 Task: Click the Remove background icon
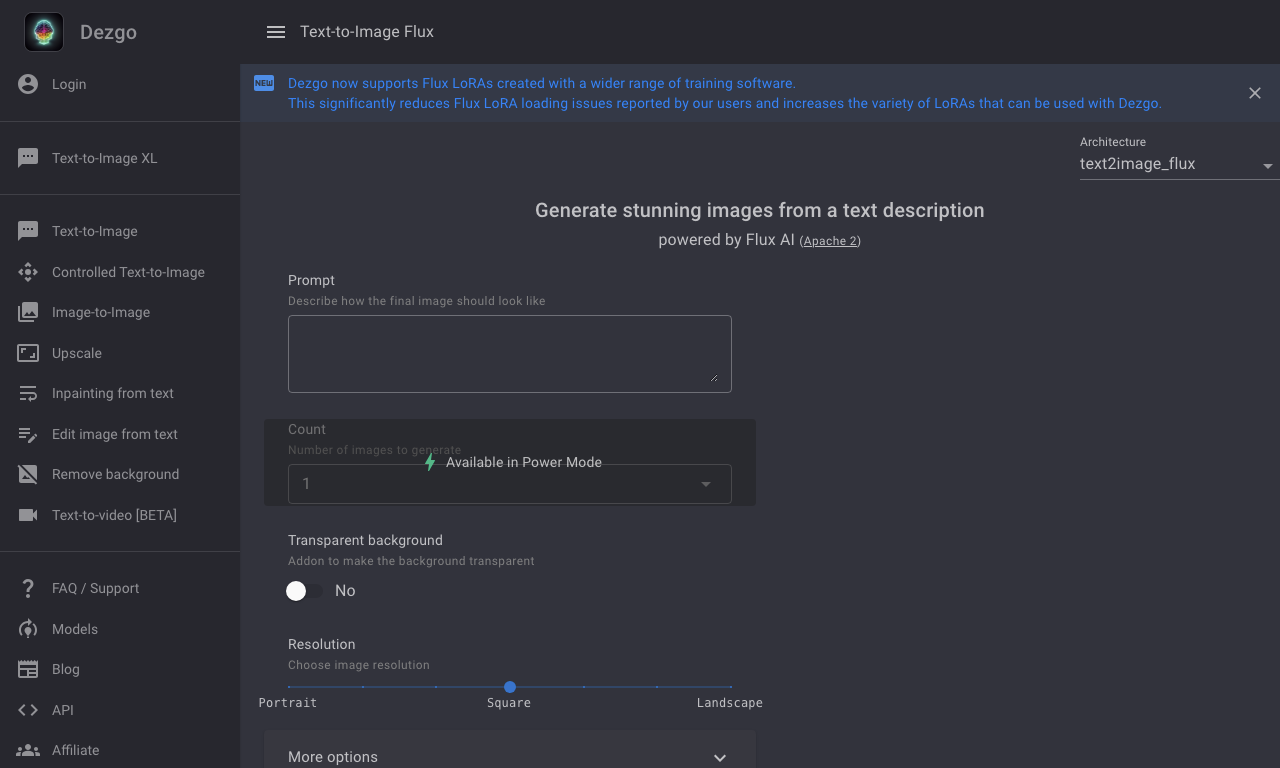(28, 474)
